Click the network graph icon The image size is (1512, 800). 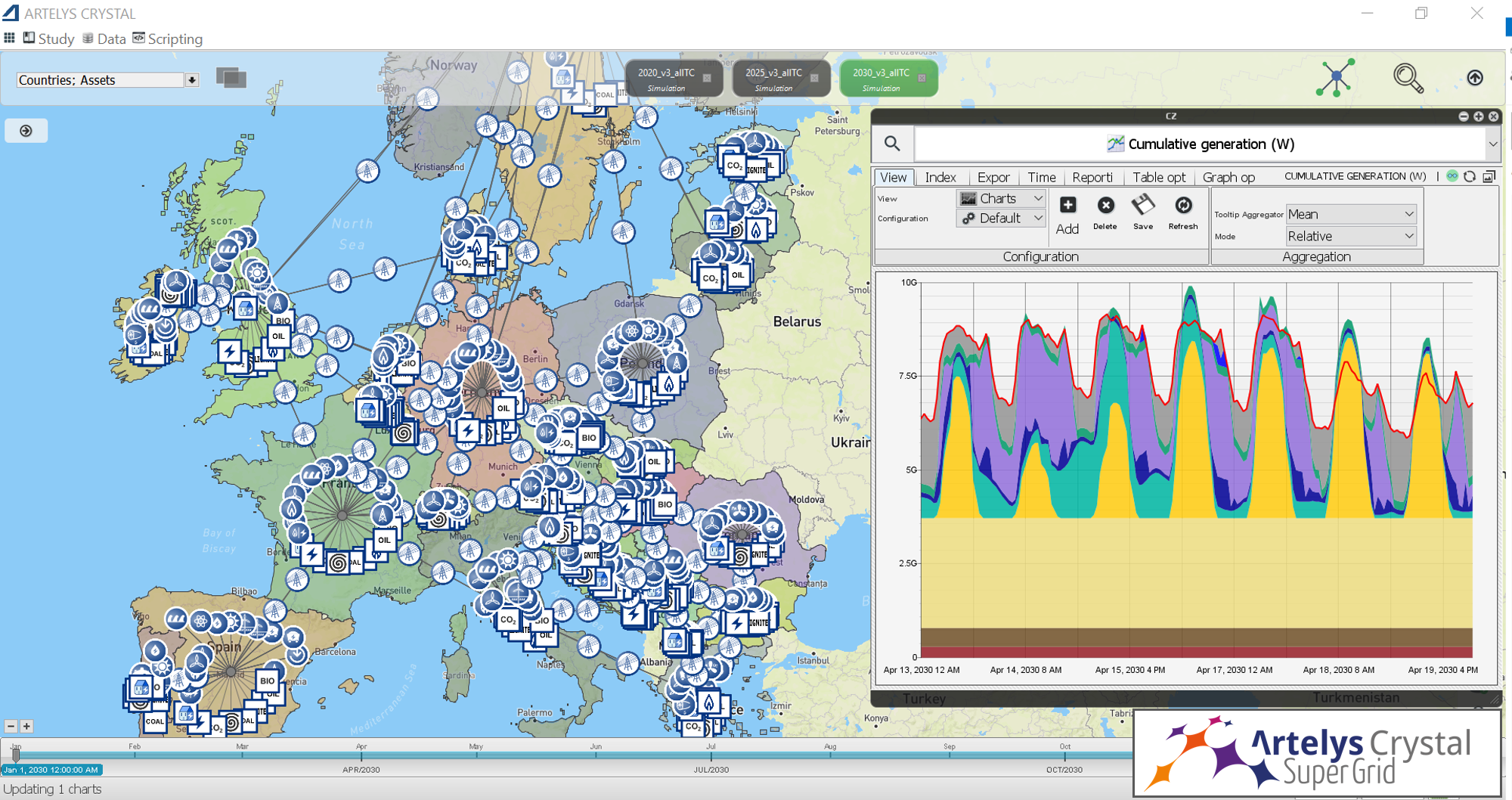click(x=1336, y=77)
